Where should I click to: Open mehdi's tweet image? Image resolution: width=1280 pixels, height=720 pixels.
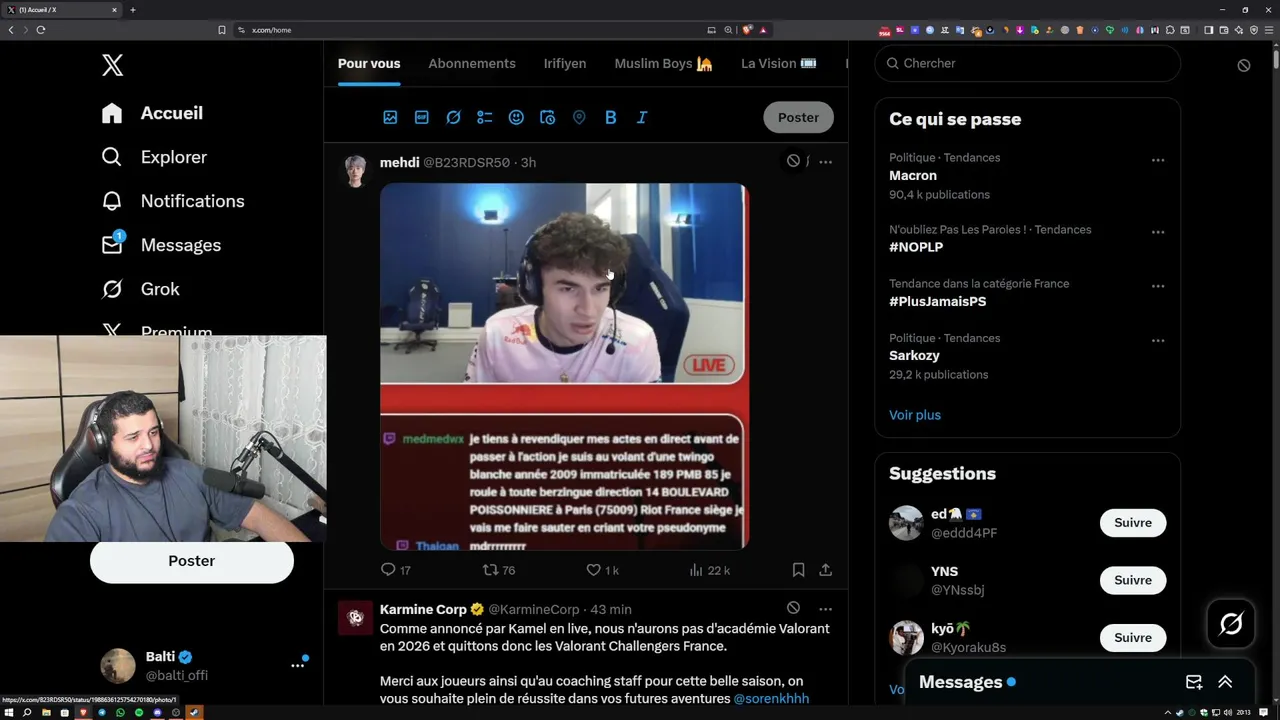coord(564,366)
